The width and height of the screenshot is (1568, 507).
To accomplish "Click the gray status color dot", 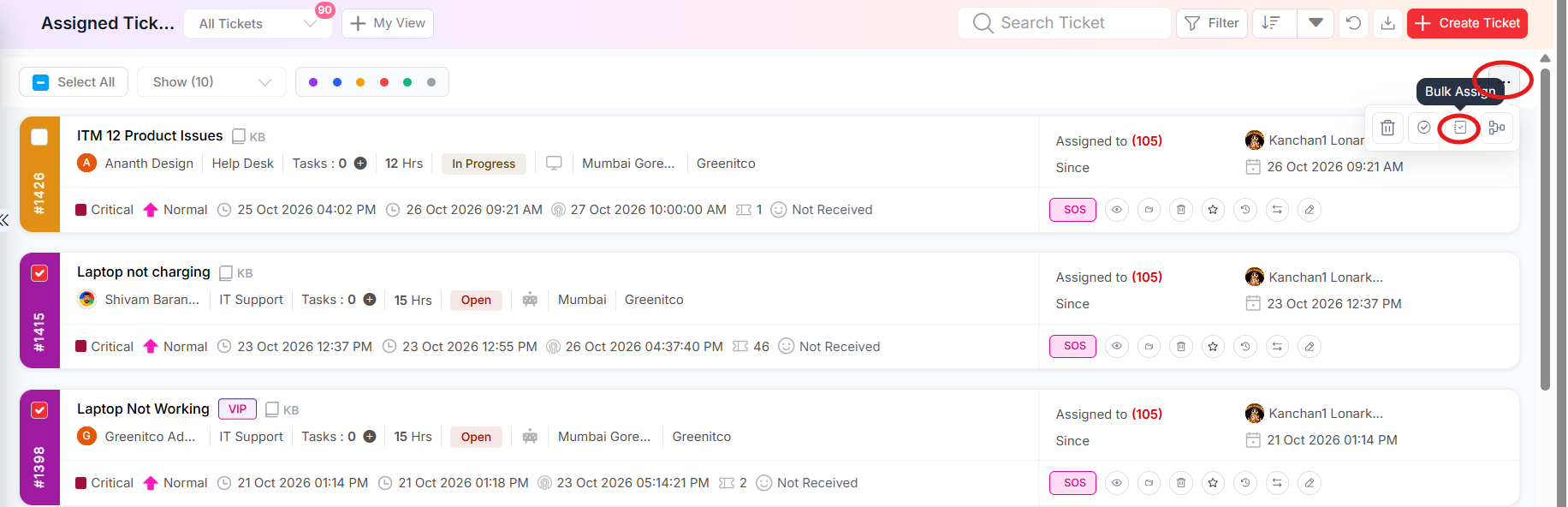I will (431, 82).
